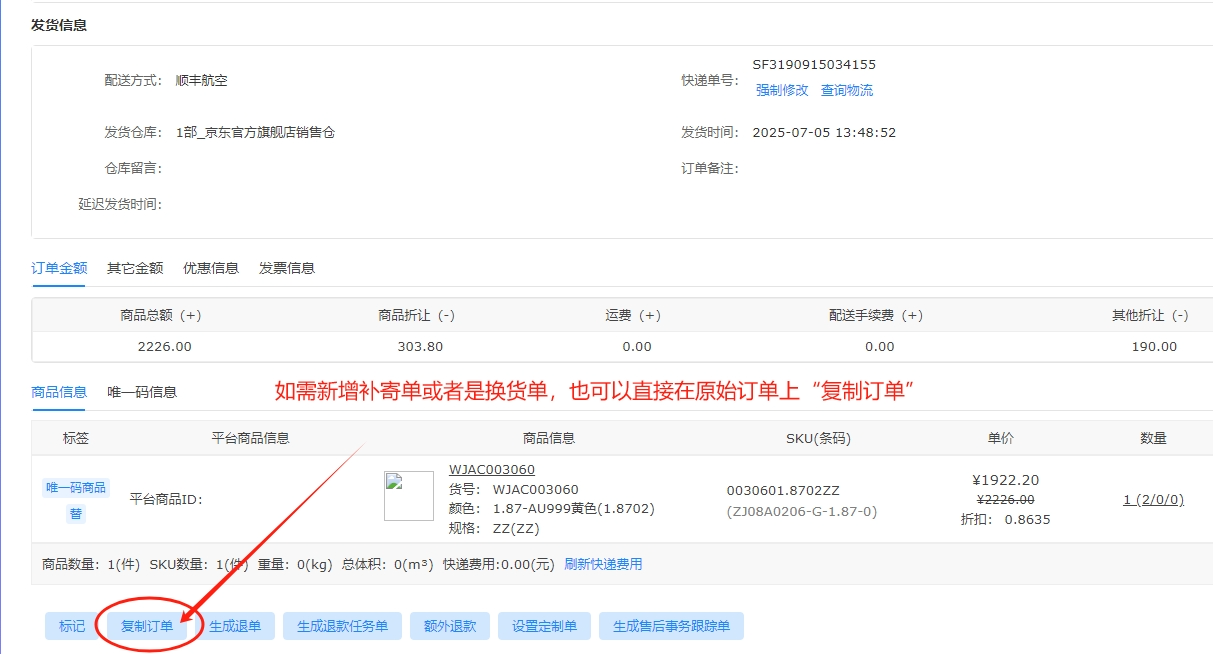The width and height of the screenshot is (1213, 654).
Task: Switch to the 唯一码信息 tab
Action: point(142,392)
